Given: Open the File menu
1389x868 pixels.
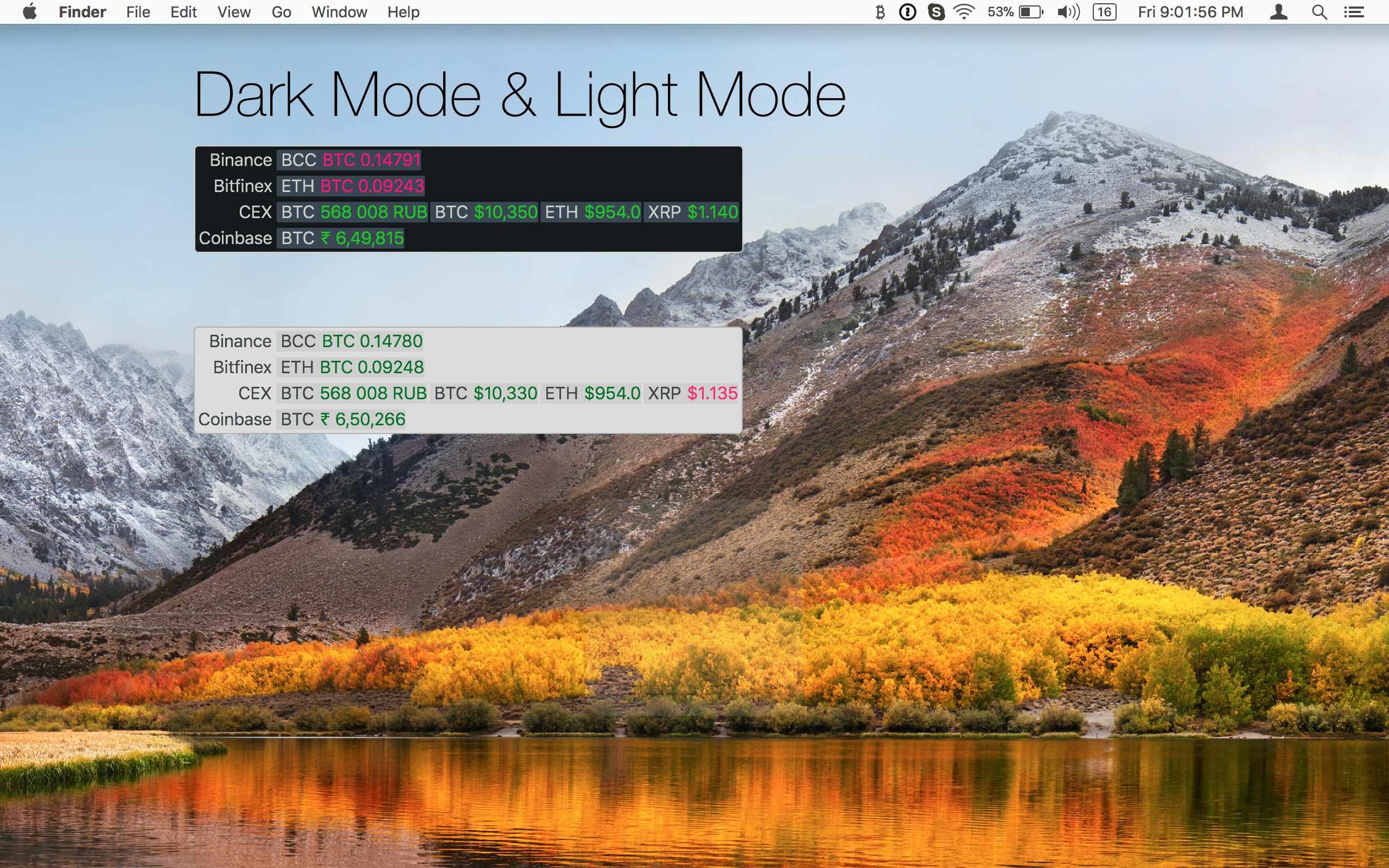Looking at the screenshot, I should pyautogui.click(x=138, y=12).
